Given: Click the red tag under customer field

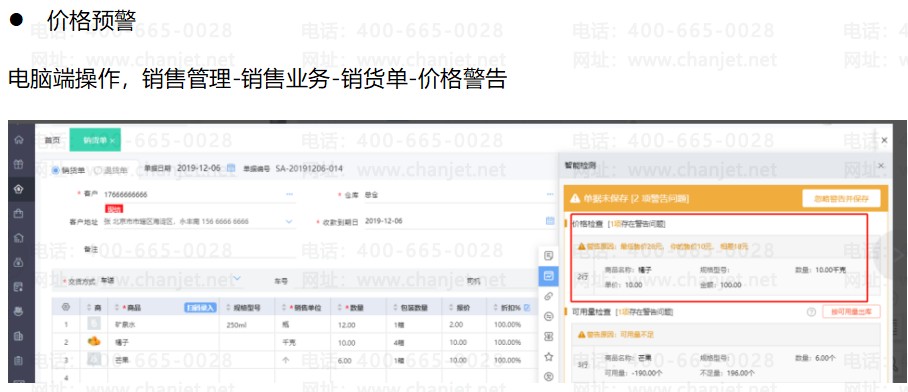Looking at the screenshot, I should [x=114, y=208].
